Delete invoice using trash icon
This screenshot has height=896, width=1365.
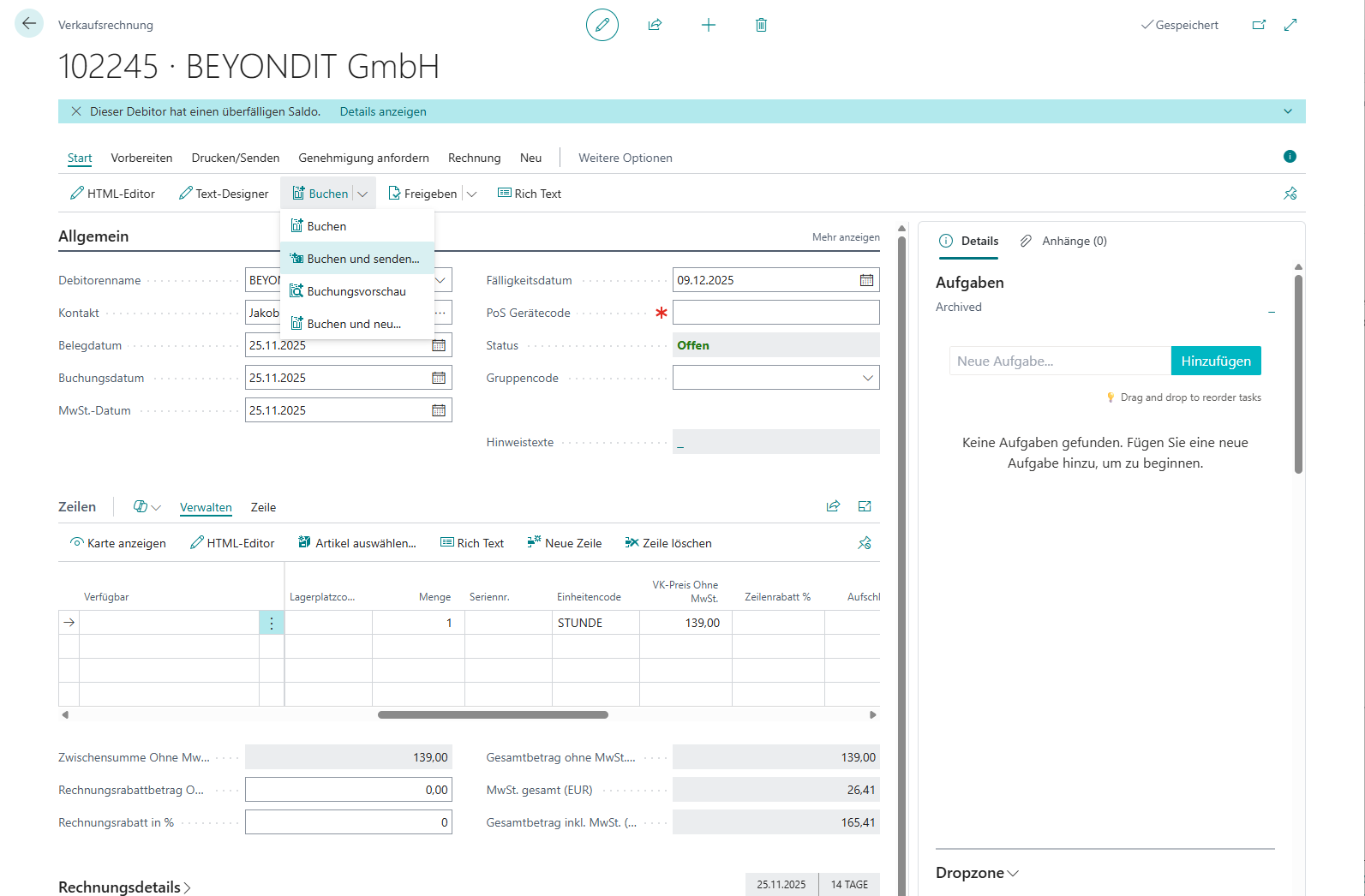point(761,25)
